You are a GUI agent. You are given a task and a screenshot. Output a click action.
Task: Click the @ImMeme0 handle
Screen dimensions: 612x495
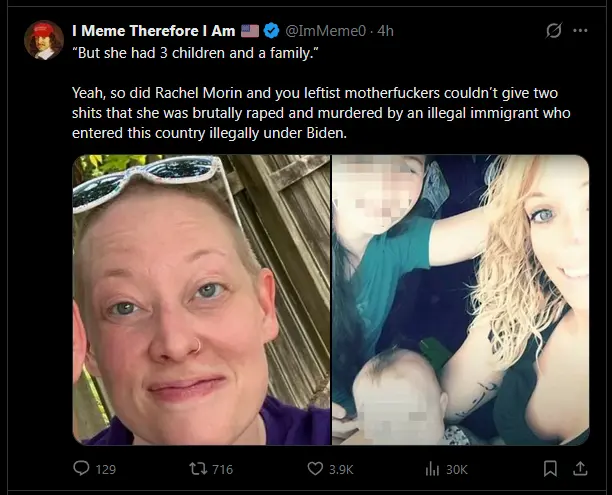pos(324,31)
